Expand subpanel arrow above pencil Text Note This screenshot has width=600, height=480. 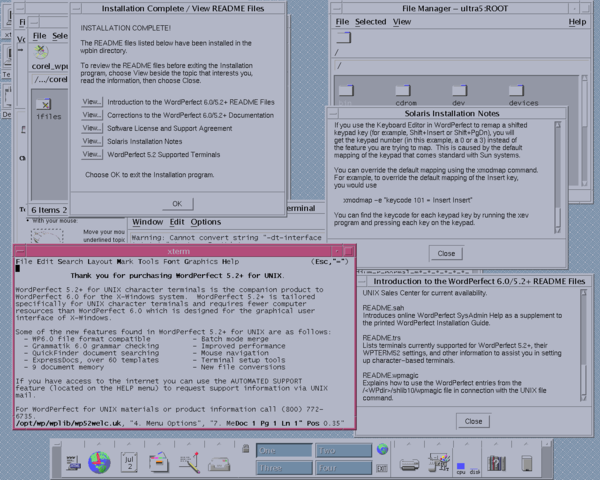click(189, 444)
